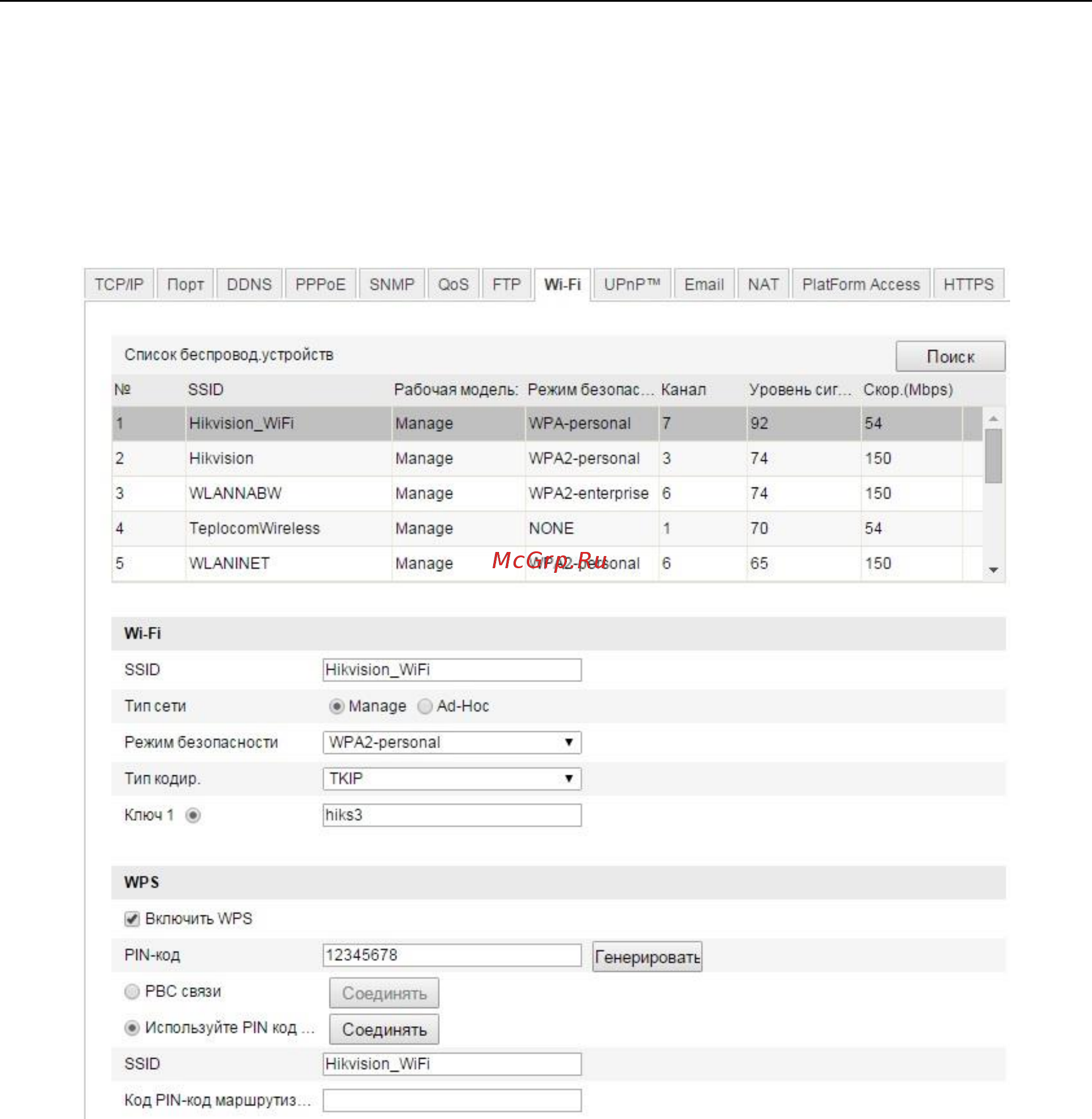Click the network list scrollbar thumb

(993, 456)
